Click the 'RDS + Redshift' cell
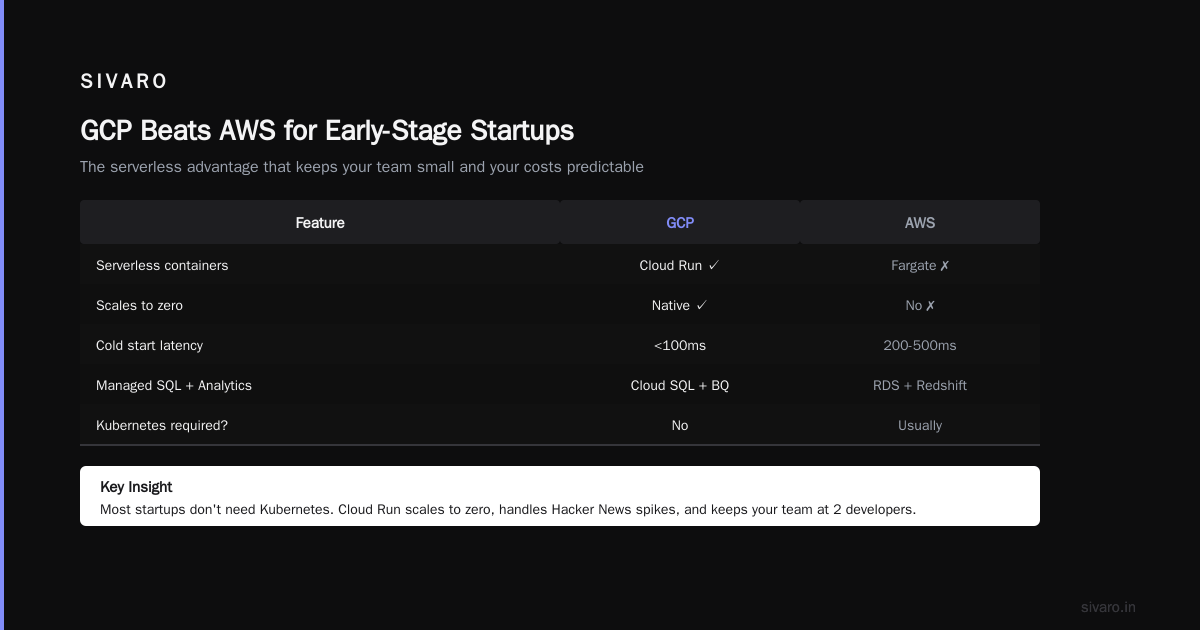 coord(920,385)
